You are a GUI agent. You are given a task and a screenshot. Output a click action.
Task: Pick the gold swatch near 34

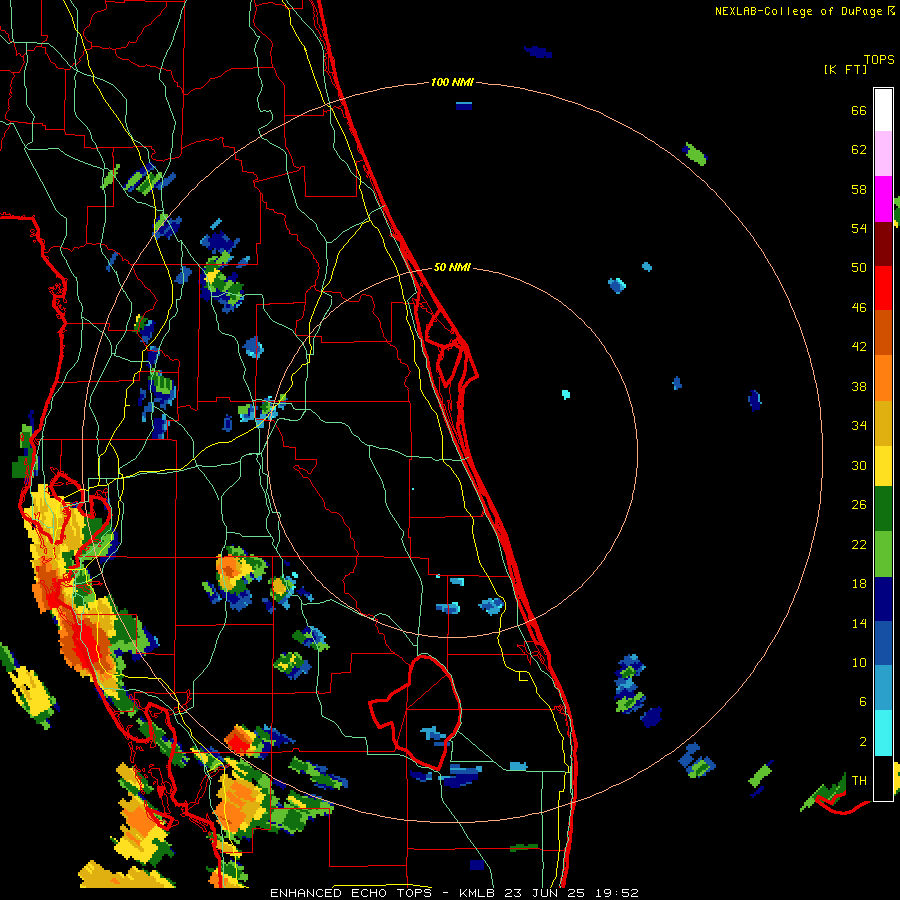click(x=883, y=423)
